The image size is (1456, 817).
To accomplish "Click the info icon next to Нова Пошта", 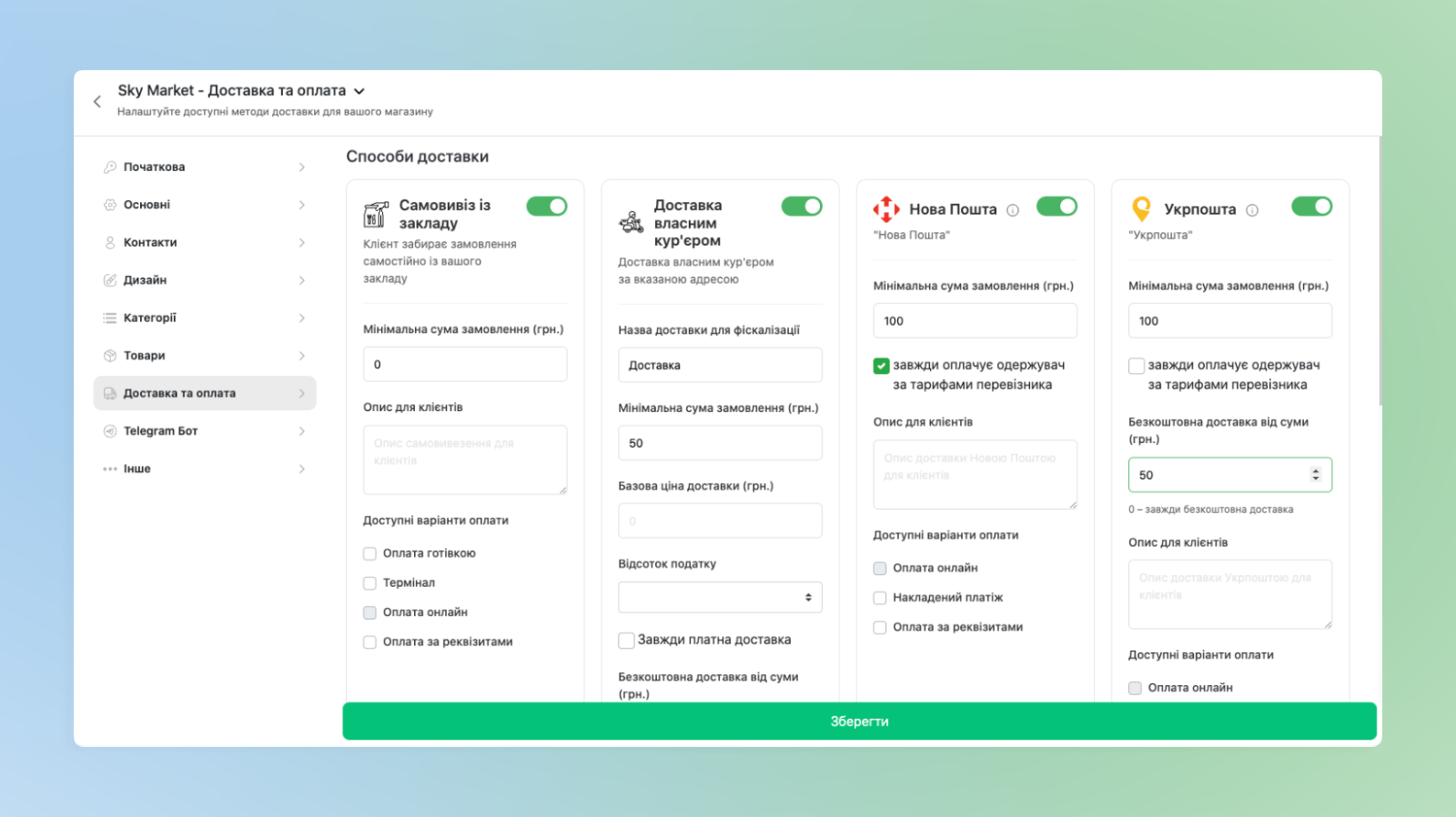I will pos(1013,210).
